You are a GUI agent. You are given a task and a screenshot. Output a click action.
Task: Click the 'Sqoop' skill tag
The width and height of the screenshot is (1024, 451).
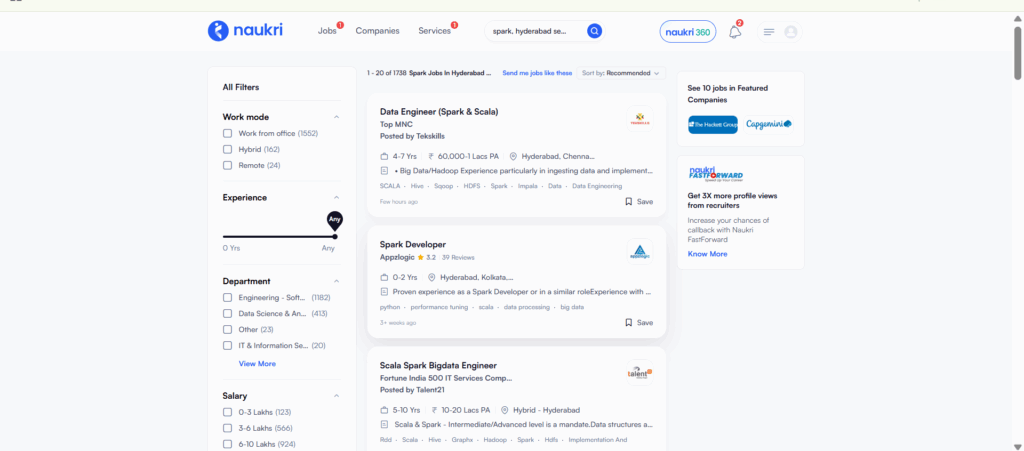pos(443,186)
